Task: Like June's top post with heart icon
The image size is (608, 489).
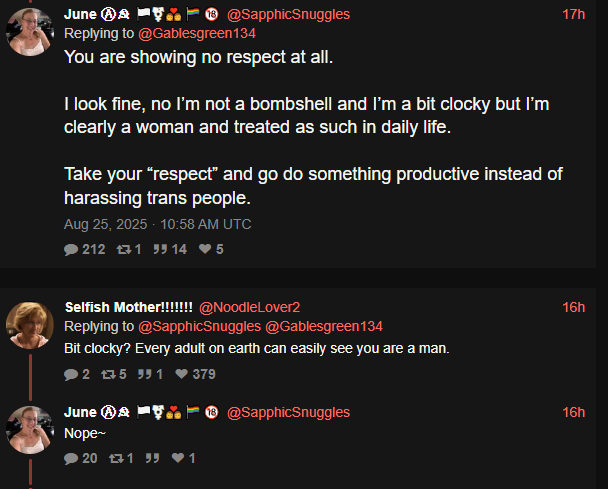Action: tap(205, 249)
